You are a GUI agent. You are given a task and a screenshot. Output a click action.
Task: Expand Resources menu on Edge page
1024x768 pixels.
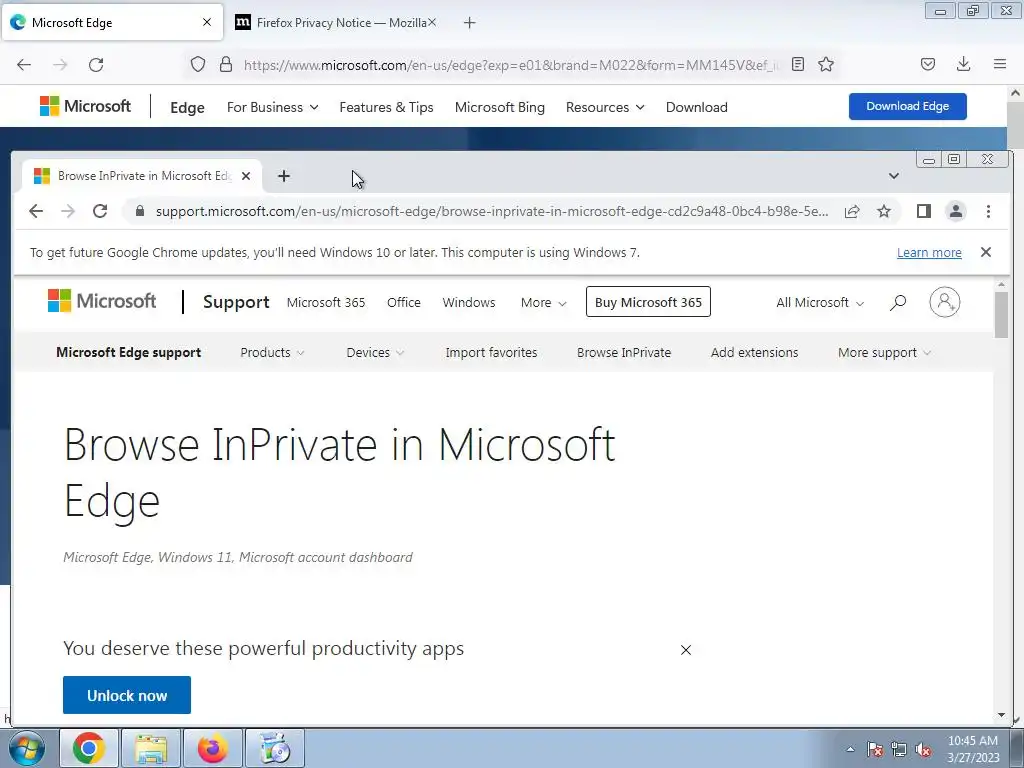point(605,107)
